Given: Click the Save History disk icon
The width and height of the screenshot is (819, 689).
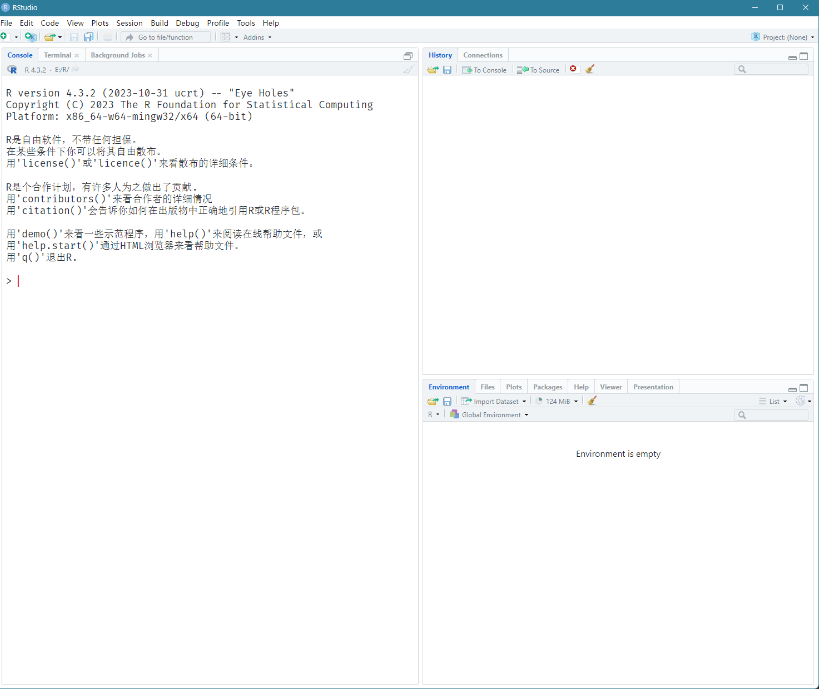Looking at the screenshot, I should point(447,69).
